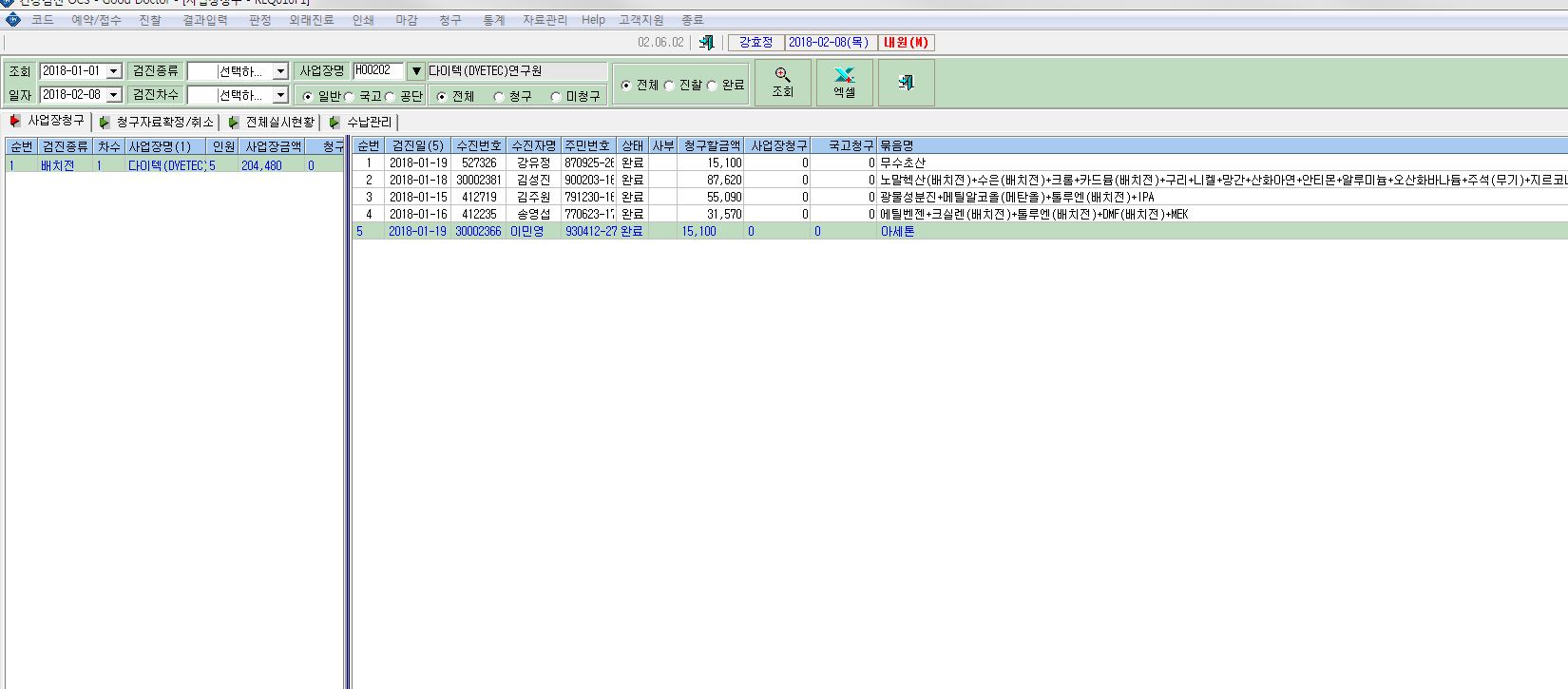This screenshot has height=689, width=1568.
Task: Open the 사업장명 code dropdown arrow
Action: (415, 71)
